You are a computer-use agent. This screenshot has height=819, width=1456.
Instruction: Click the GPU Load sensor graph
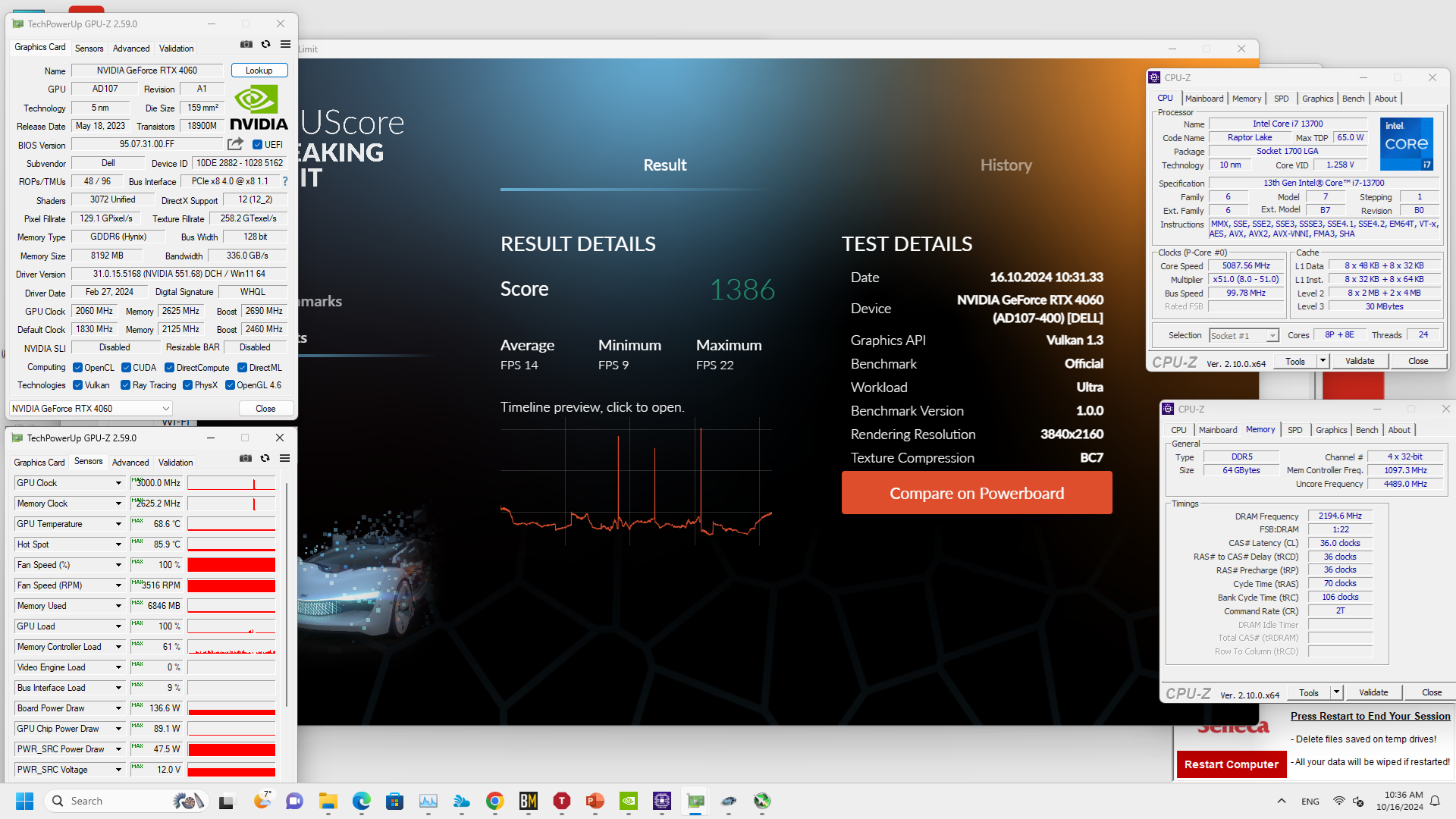(231, 626)
